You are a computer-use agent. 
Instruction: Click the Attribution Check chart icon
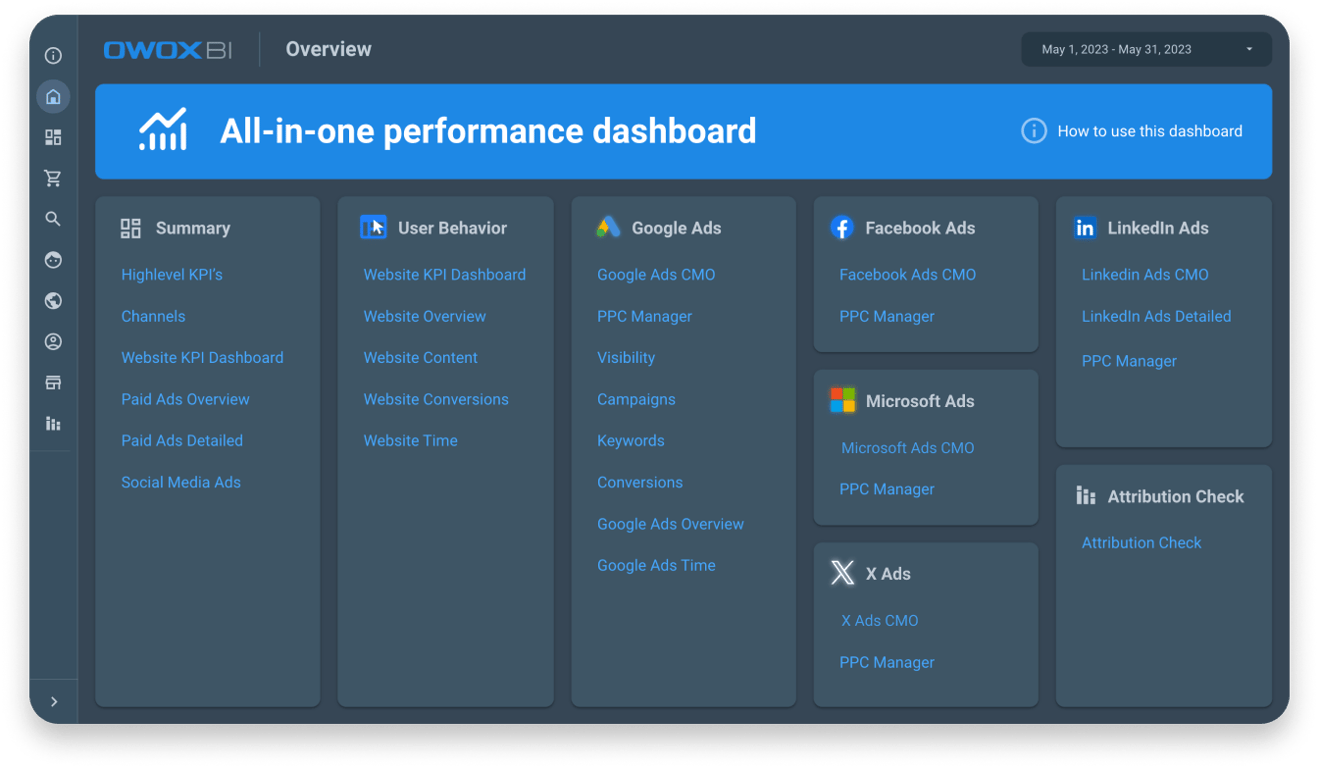tap(1085, 496)
